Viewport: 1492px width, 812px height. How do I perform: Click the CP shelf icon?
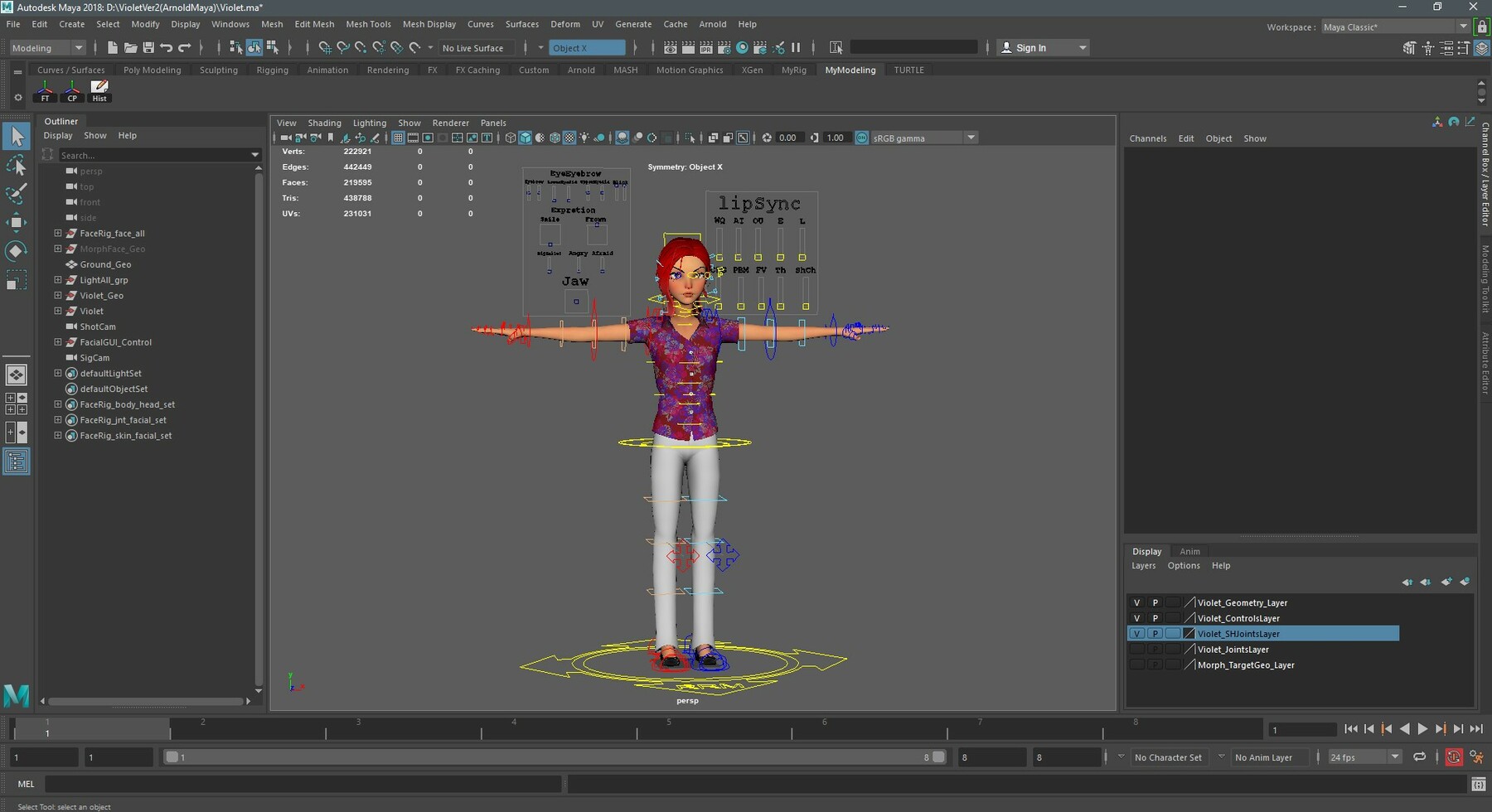pyautogui.click(x=72, y=90)
